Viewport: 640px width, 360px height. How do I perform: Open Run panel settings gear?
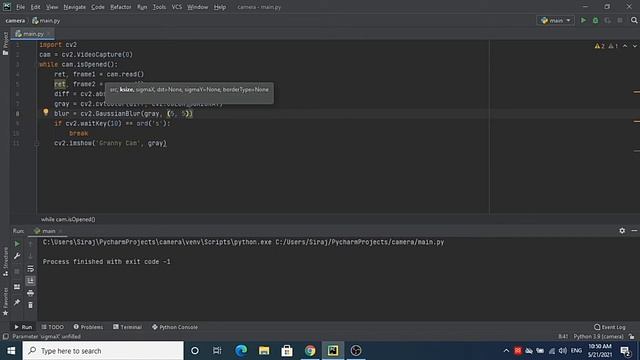pos(622,231)
